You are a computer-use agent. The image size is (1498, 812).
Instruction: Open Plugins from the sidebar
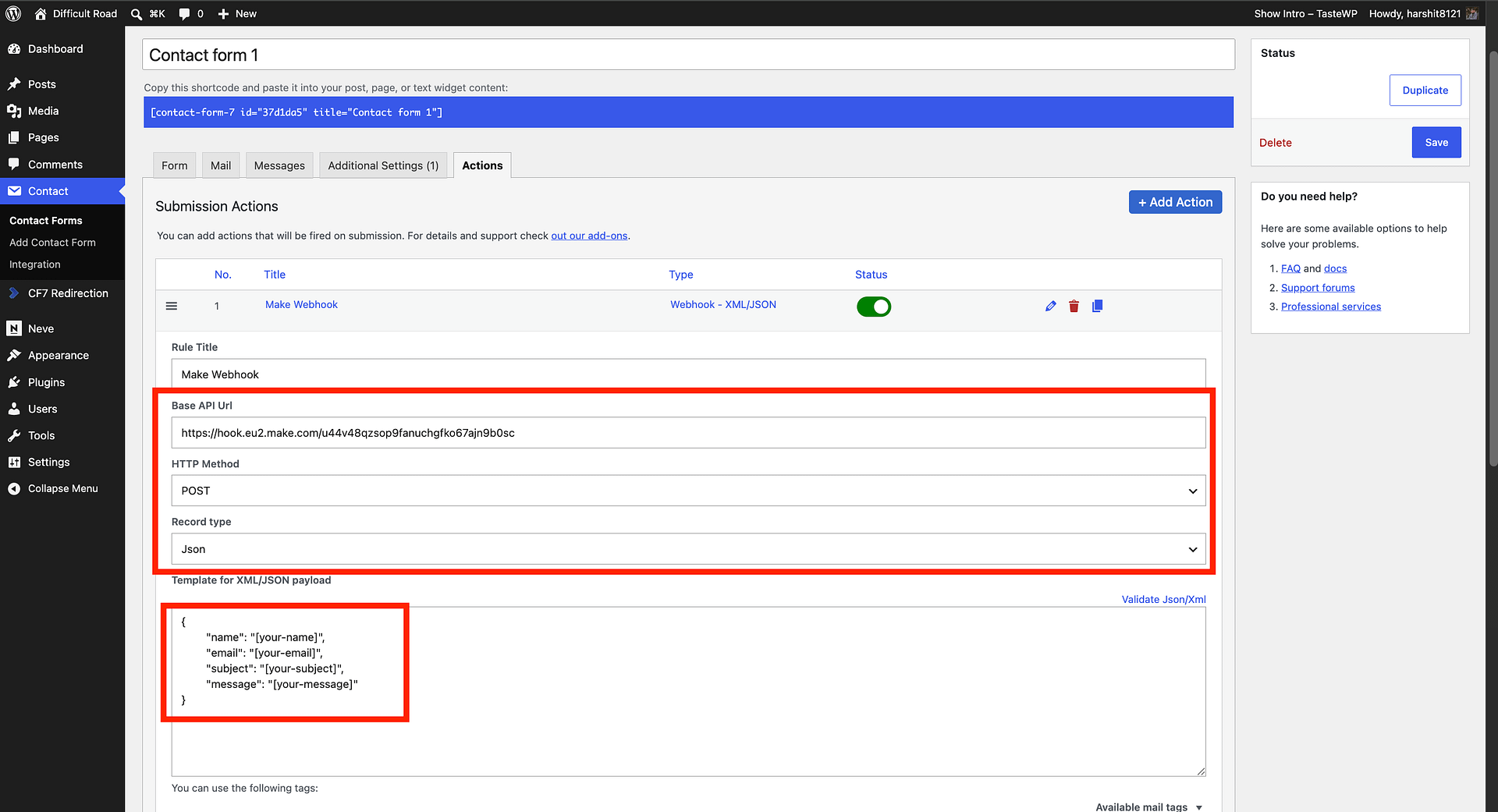click(62, 382)
